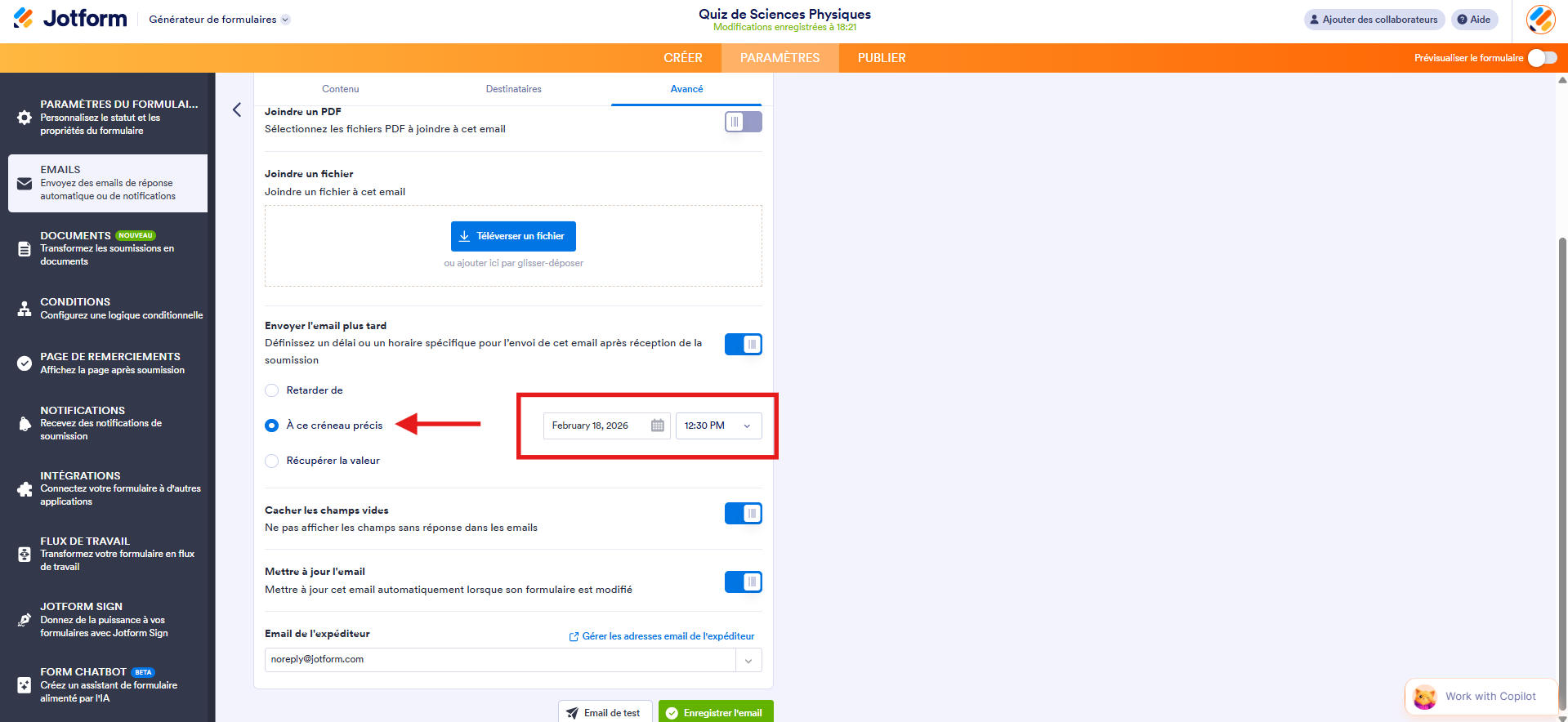
Task: Click the Jotform Sign pen icon
Action: [x=25, y=620]
